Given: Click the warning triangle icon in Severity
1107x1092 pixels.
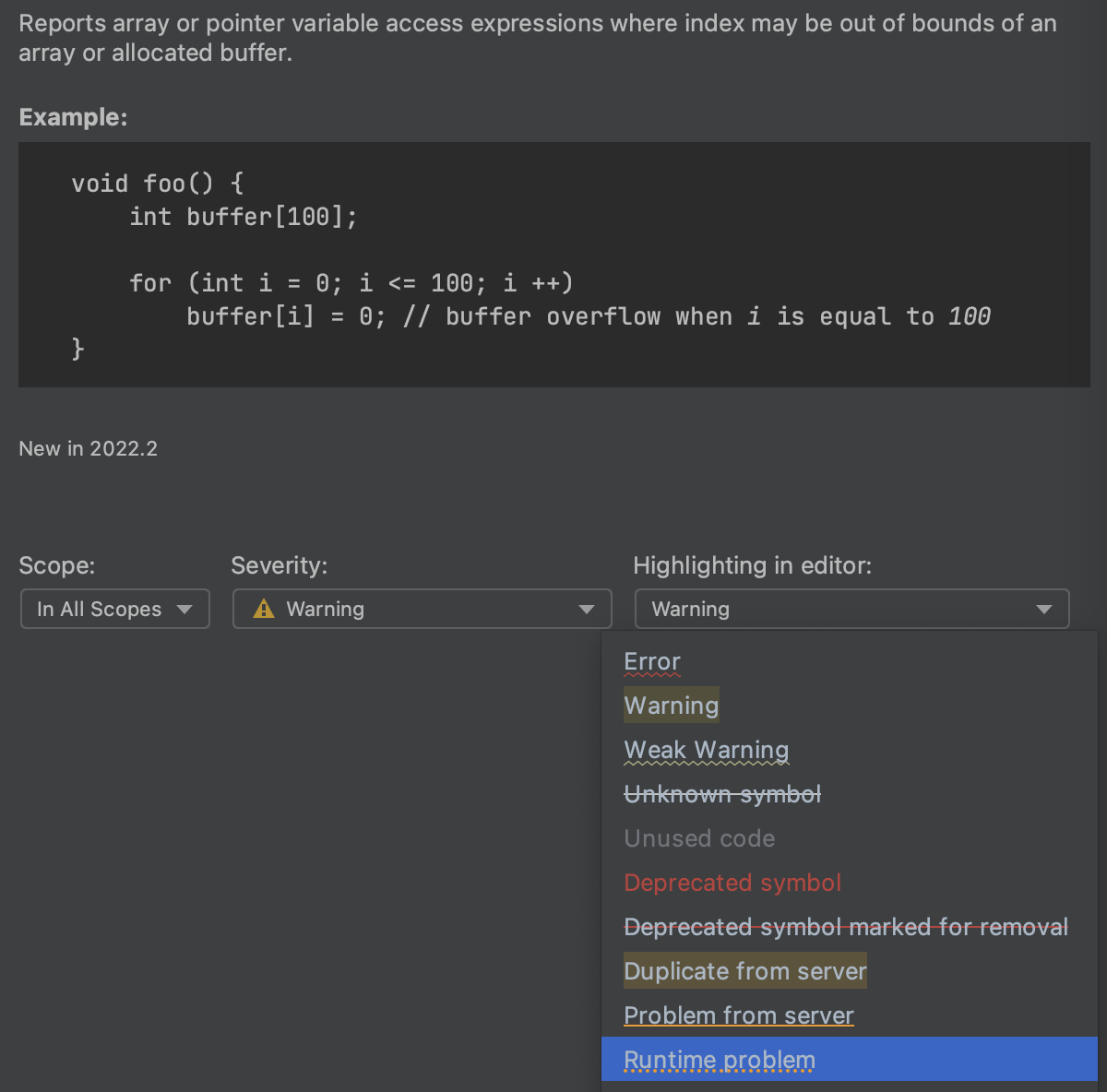Looking at the screenshot, I should [264, 609].
